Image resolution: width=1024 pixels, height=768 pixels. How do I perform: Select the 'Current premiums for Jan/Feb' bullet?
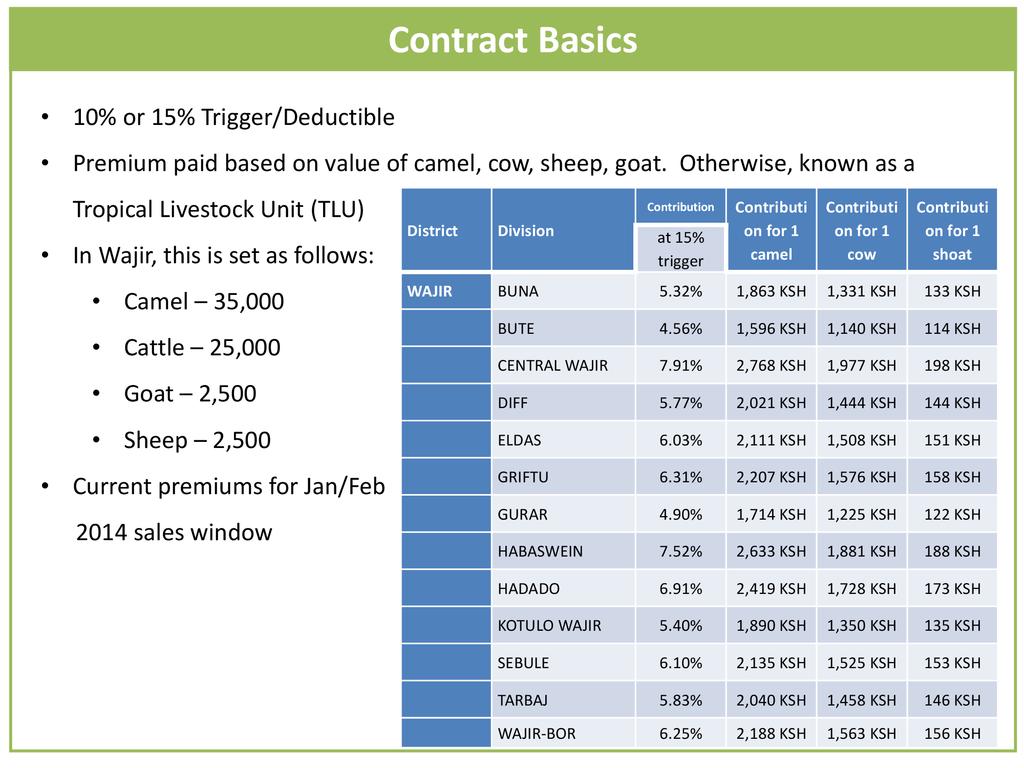(228, 487)
